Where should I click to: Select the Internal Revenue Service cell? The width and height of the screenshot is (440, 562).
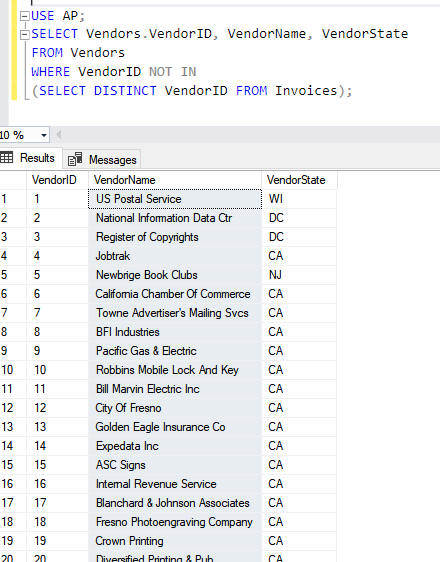[175, 484]
